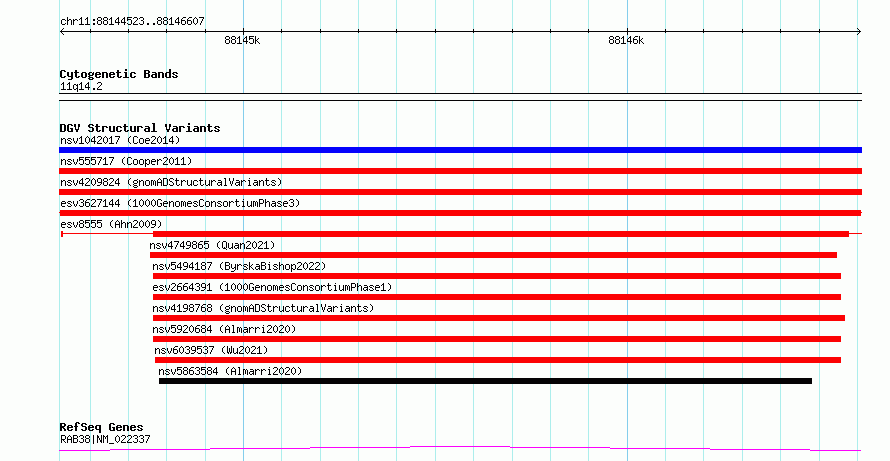Click the nsv1042017 (Coe2014) label
Viewport: 890px width, 461px height.
(x=120, y=140)
